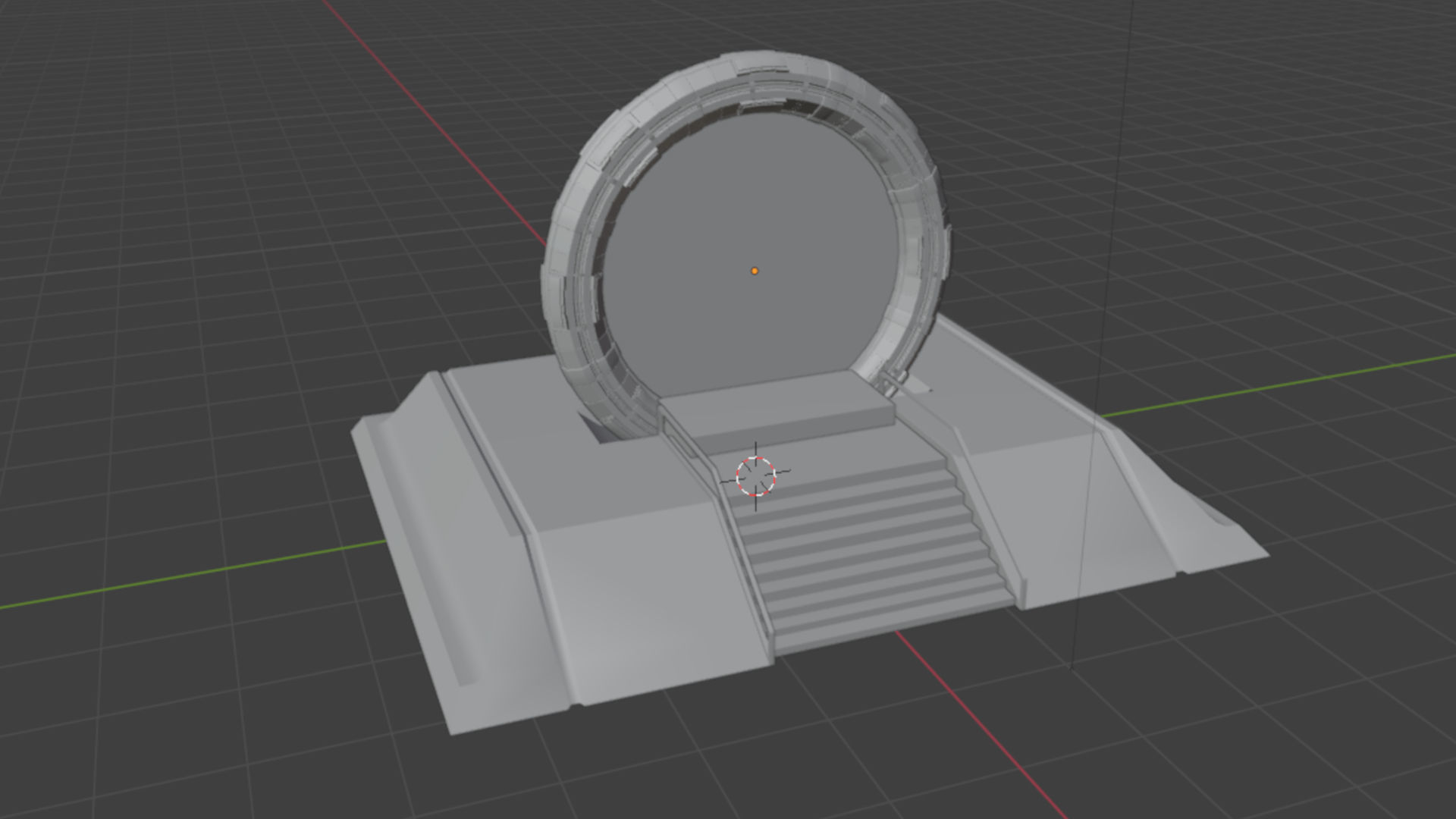Select the raised slab atop the stairs

pos(777,409)
